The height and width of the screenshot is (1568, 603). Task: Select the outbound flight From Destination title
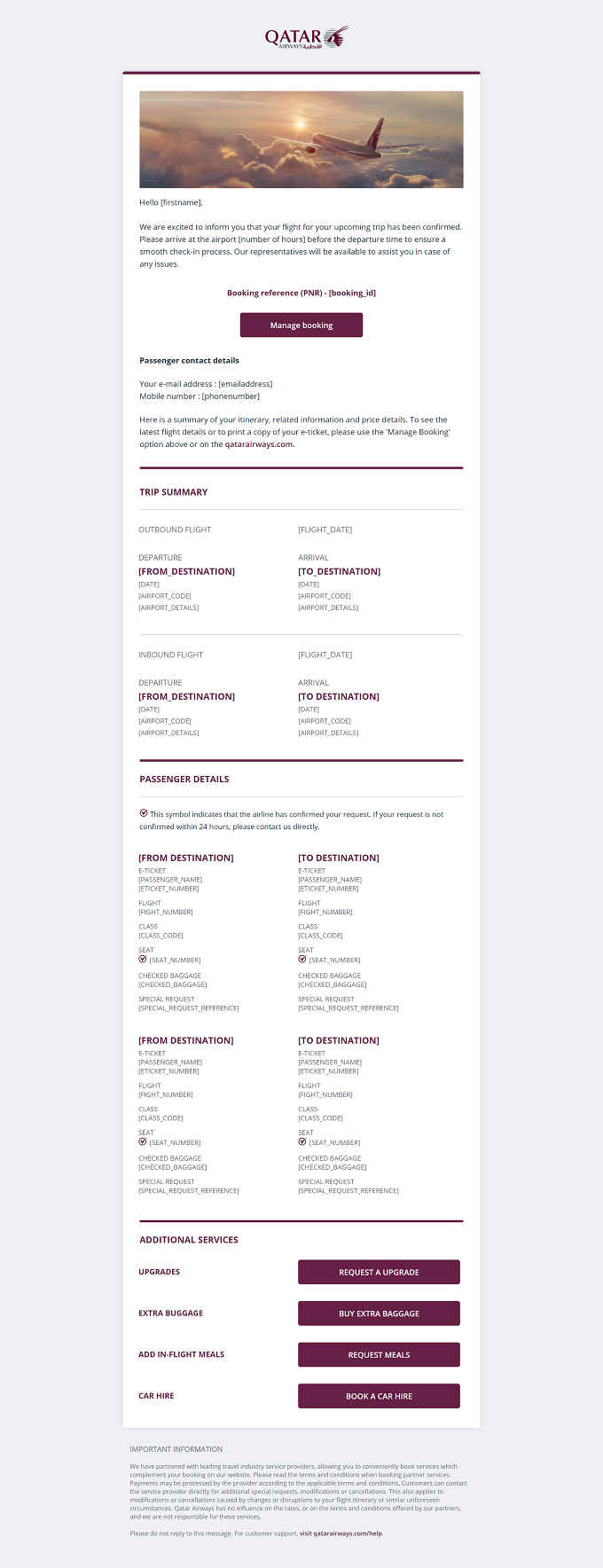[x=187, y=572]
